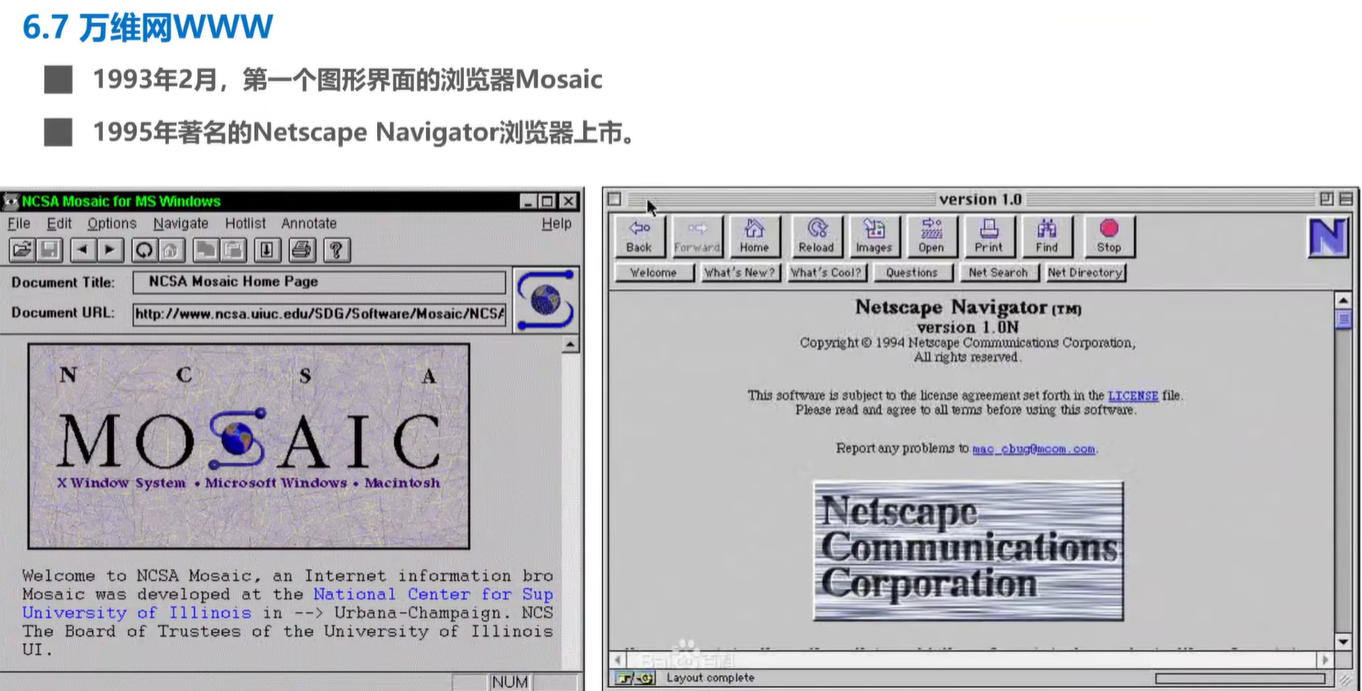The image size is (1362, 691).
Task: Open the Navigate menu in Mosaic
Action: click(x=181, y=223)
